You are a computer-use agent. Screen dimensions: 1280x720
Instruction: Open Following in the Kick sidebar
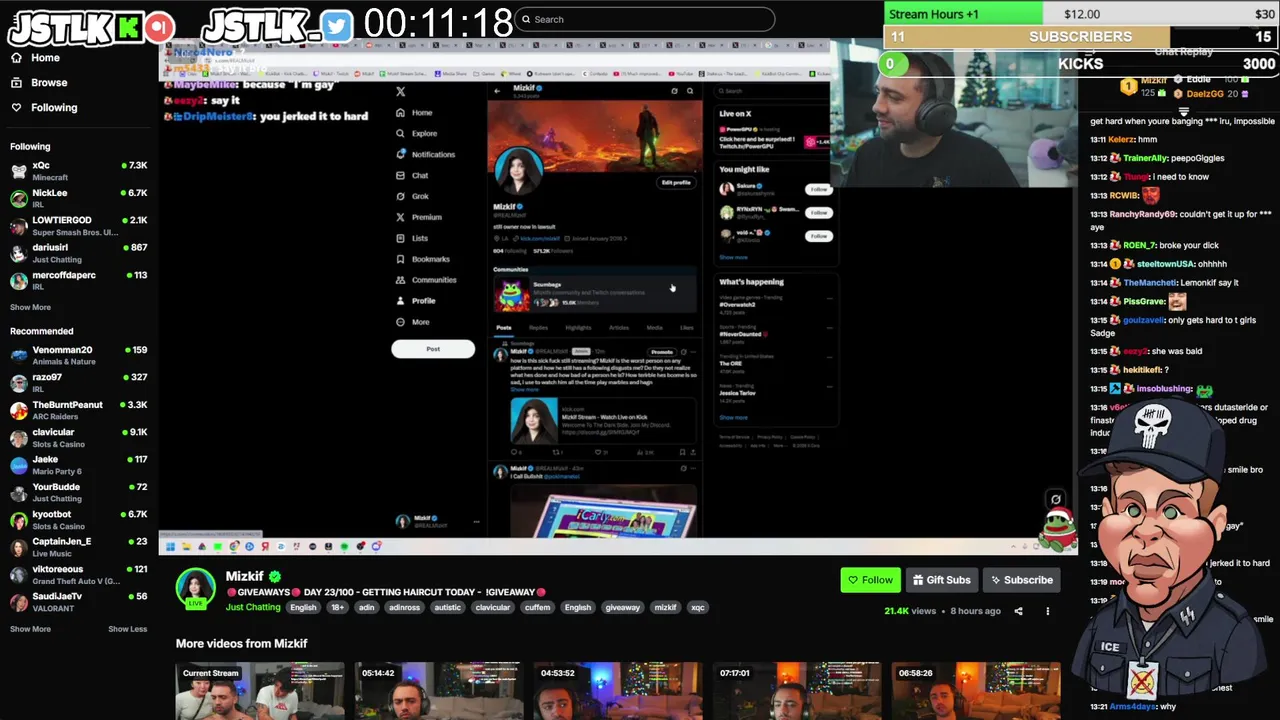click(43, 108)
